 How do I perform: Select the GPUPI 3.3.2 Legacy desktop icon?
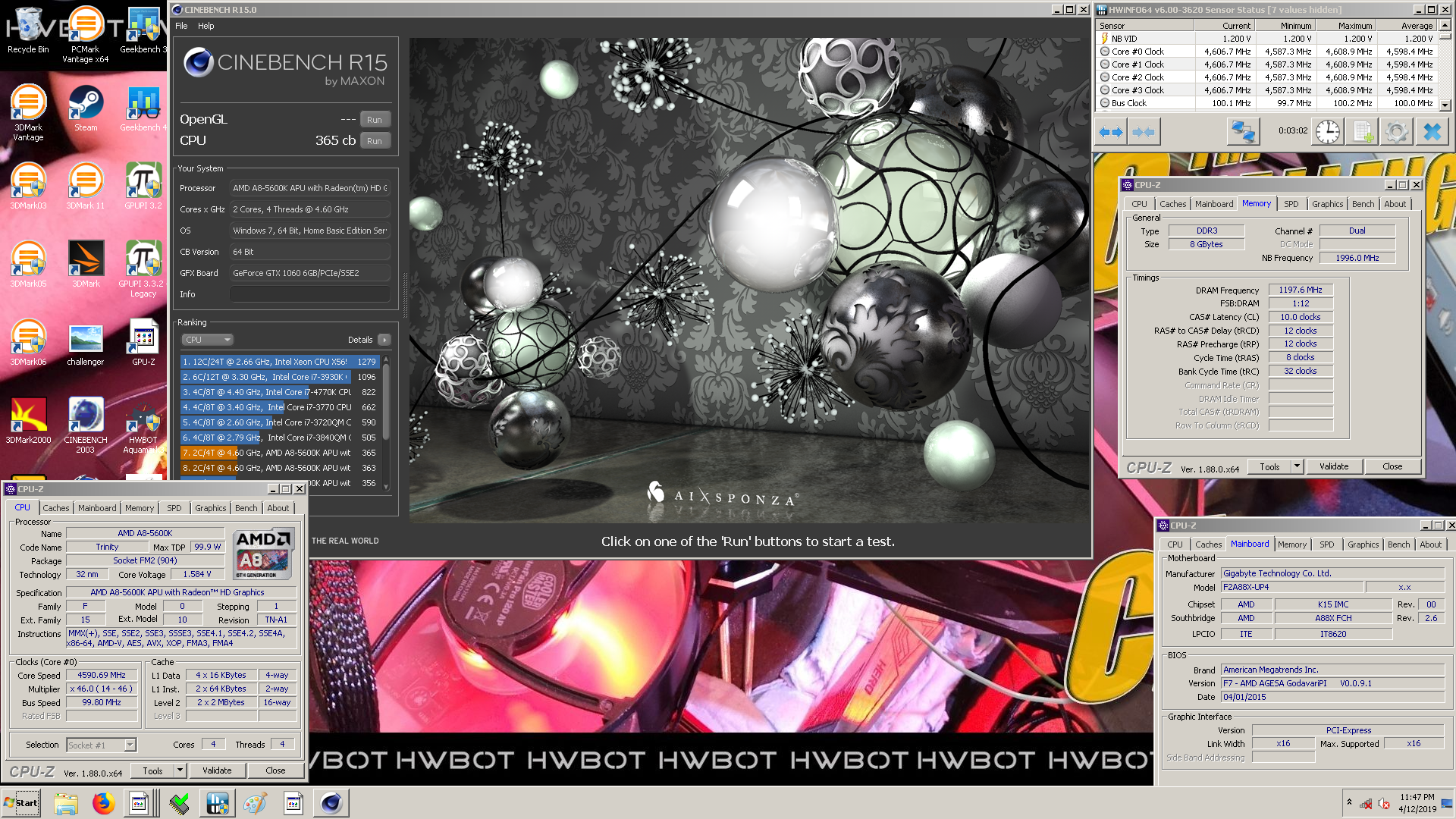pos(143,268)
